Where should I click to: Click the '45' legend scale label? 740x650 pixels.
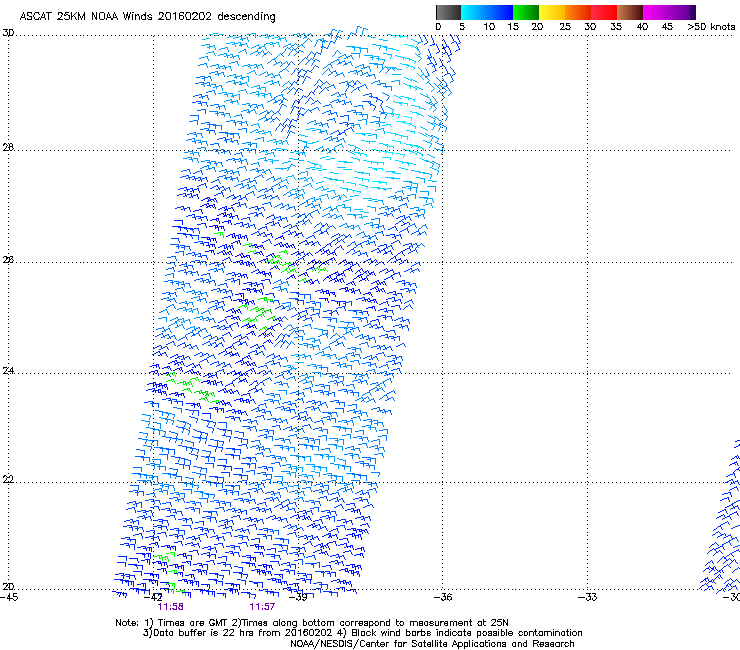point(667,27)
